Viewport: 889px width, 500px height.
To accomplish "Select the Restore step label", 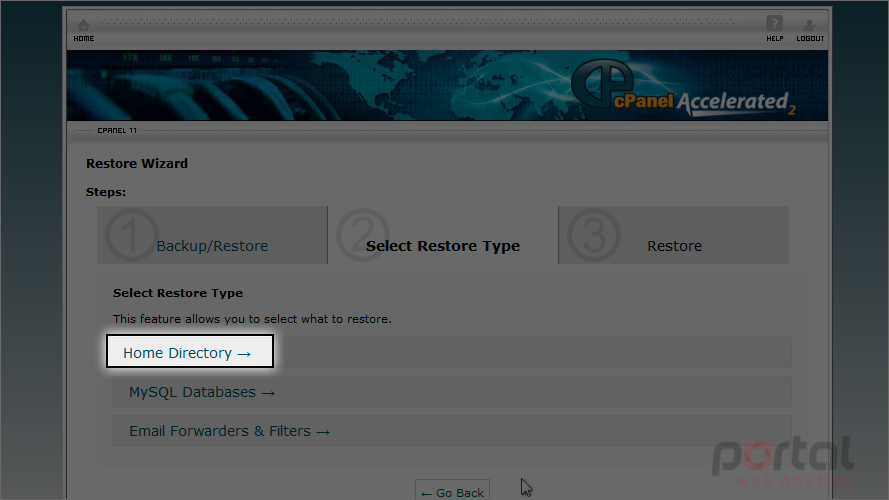I will tap(675, 246).
